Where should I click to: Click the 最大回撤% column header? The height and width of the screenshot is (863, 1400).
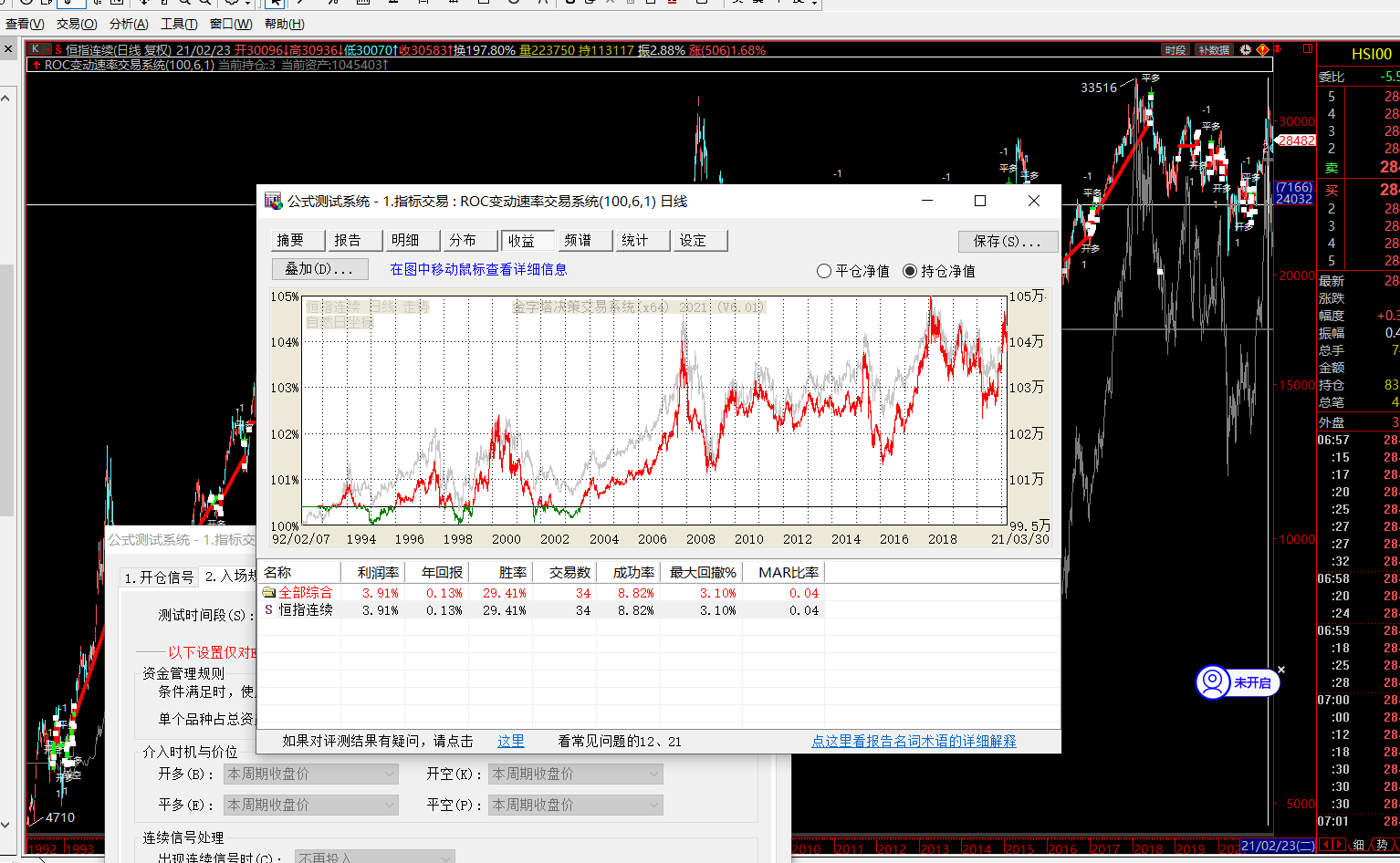coord(703,572)
